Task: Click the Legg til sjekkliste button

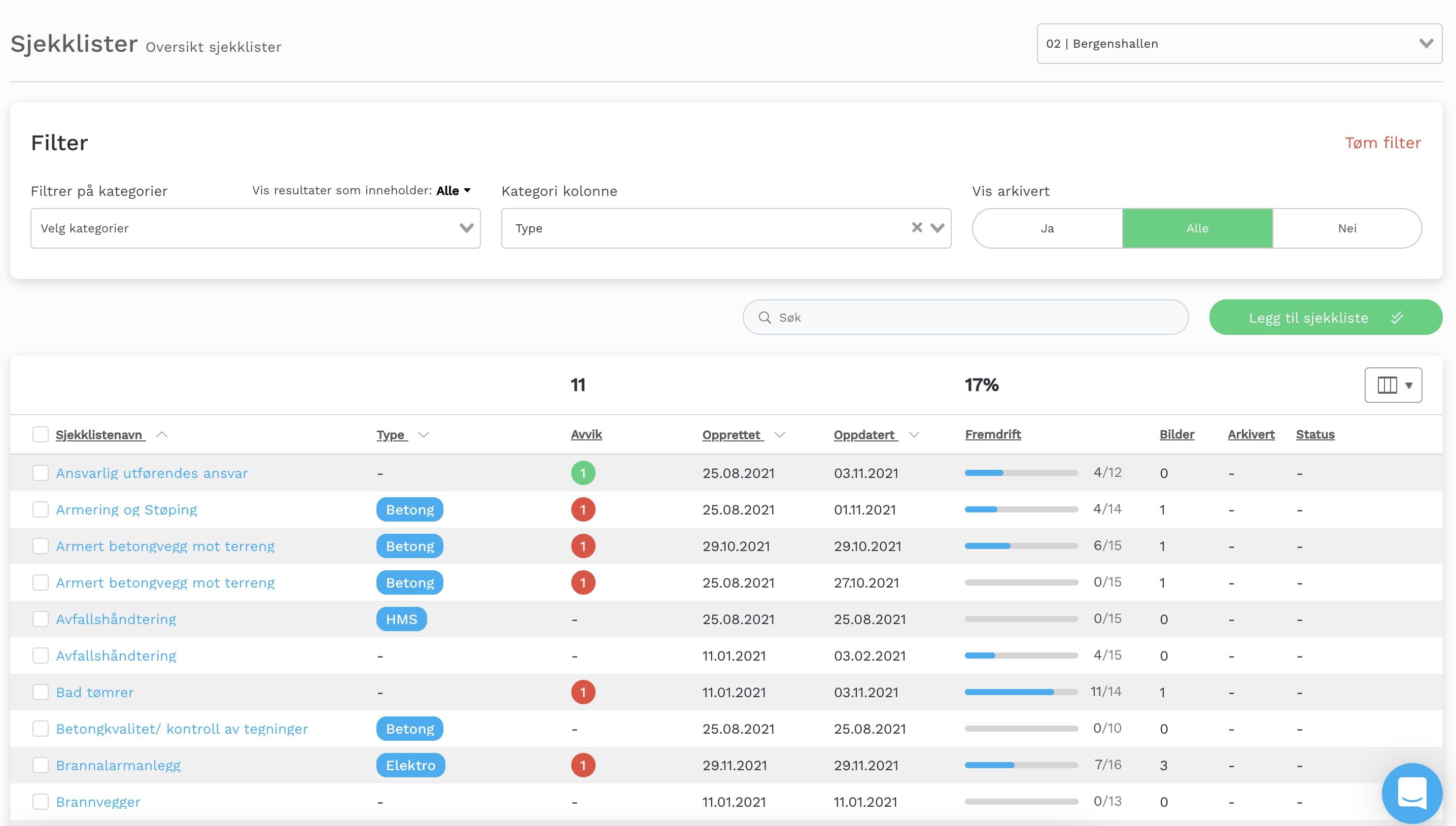Action: [1325, 318]
